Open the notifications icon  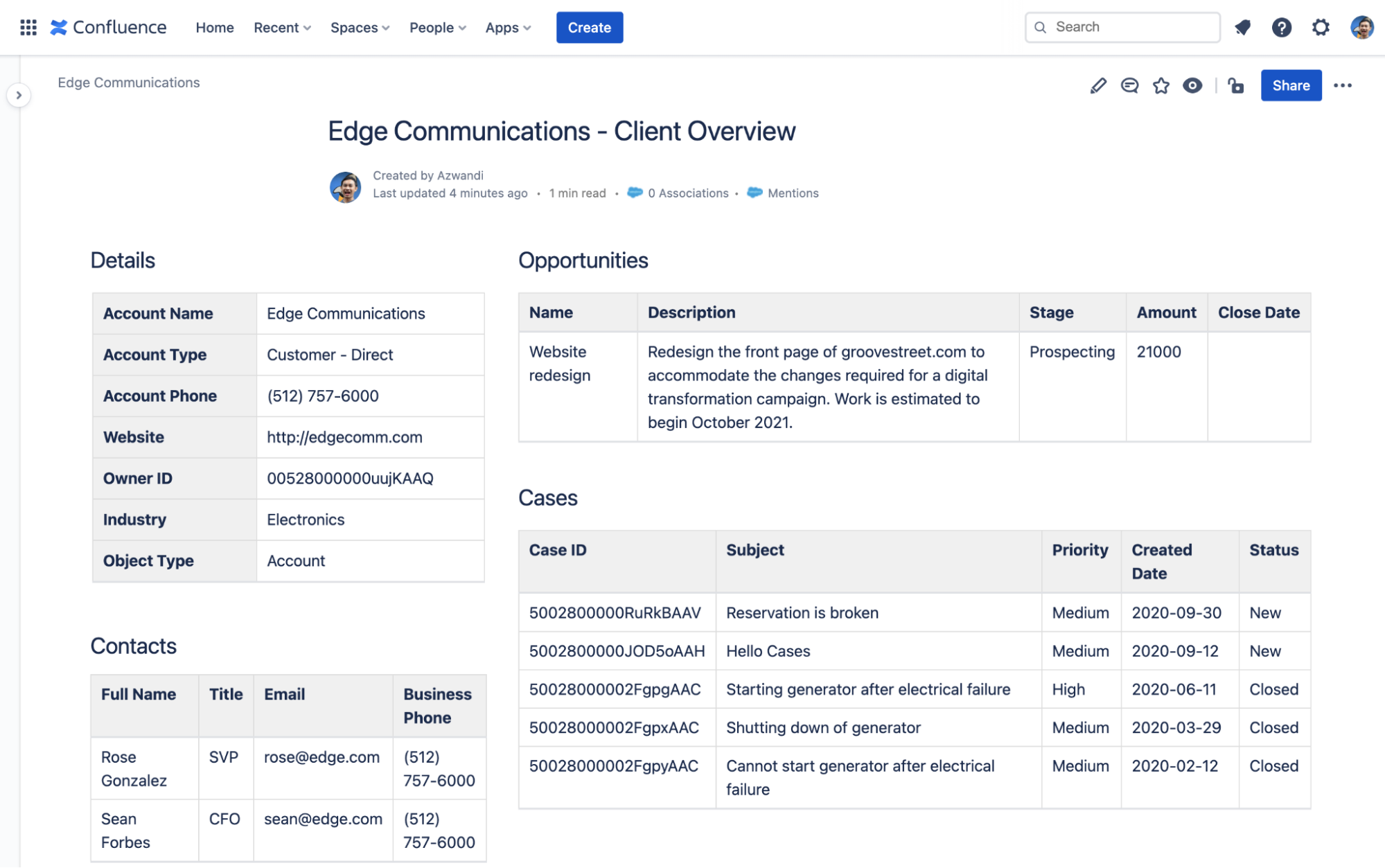pos(1242,28)
